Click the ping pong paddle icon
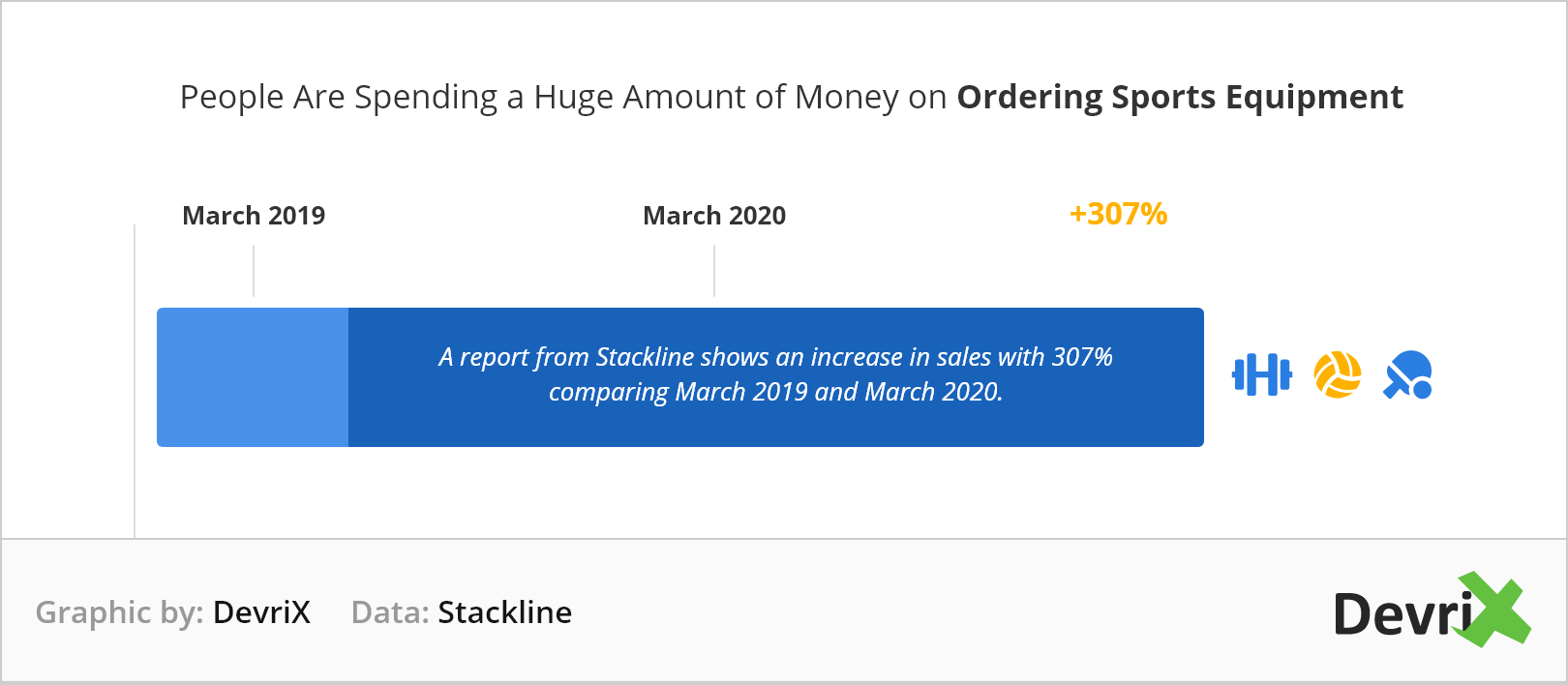 click(1408, 375)
